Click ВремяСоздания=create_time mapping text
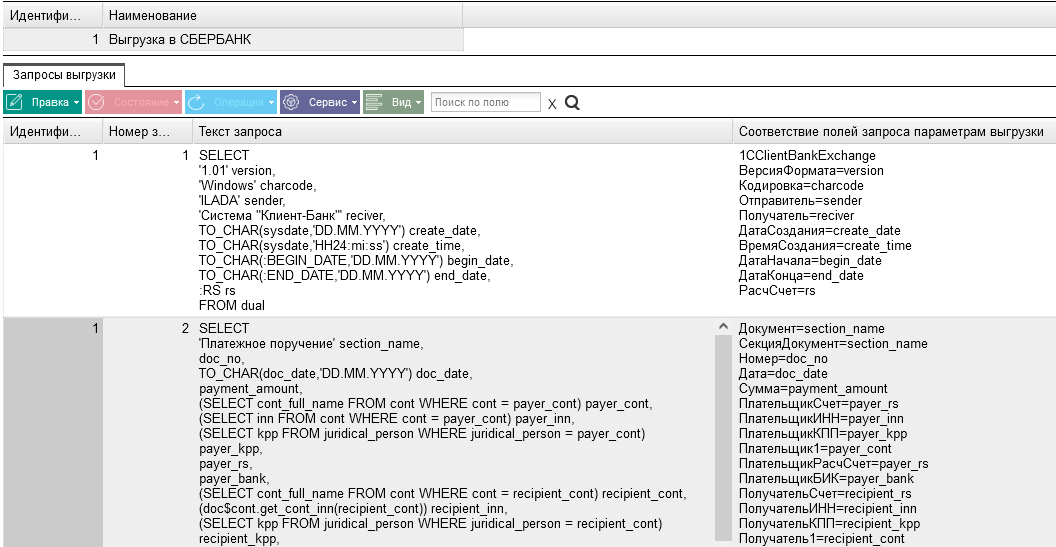The height and width of the screenshot is (547, 1056). pos(825,245)
